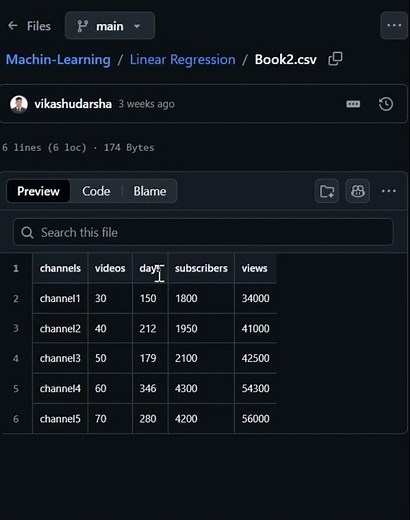410x520 pixels.
Task: Open the Linear Regression folder link
Action: (x=183, y=60)
